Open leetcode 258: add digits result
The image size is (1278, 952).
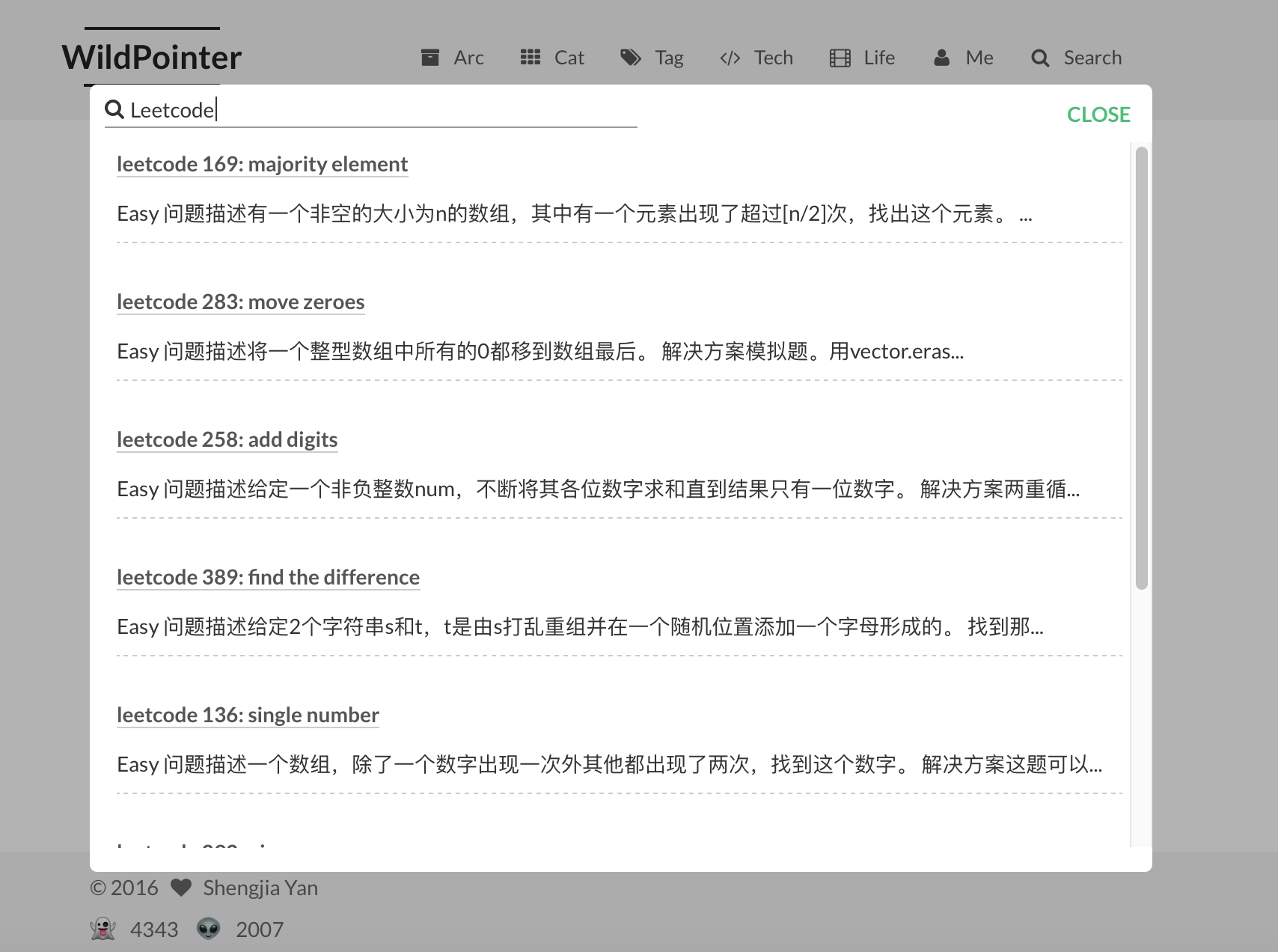point(227,439)
